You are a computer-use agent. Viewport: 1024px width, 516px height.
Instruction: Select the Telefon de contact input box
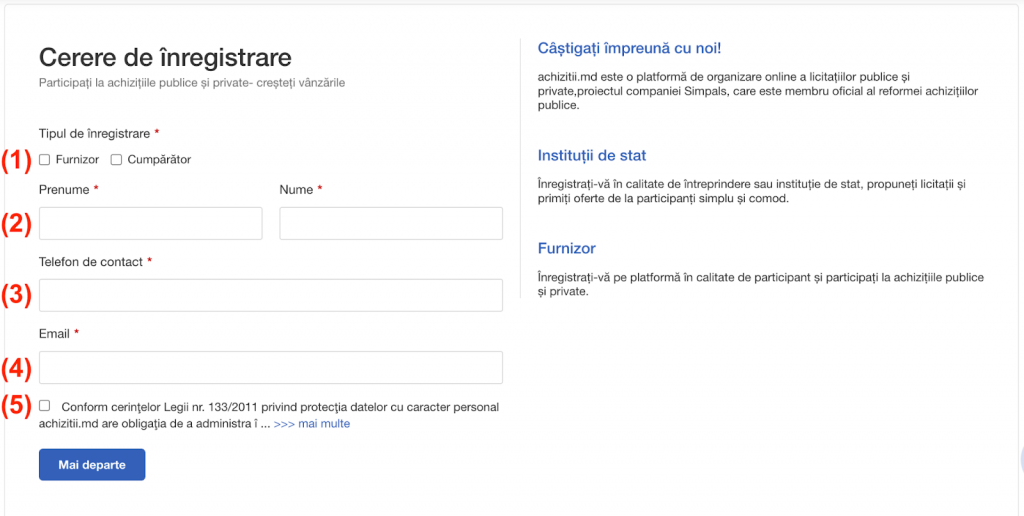(270, 295)
